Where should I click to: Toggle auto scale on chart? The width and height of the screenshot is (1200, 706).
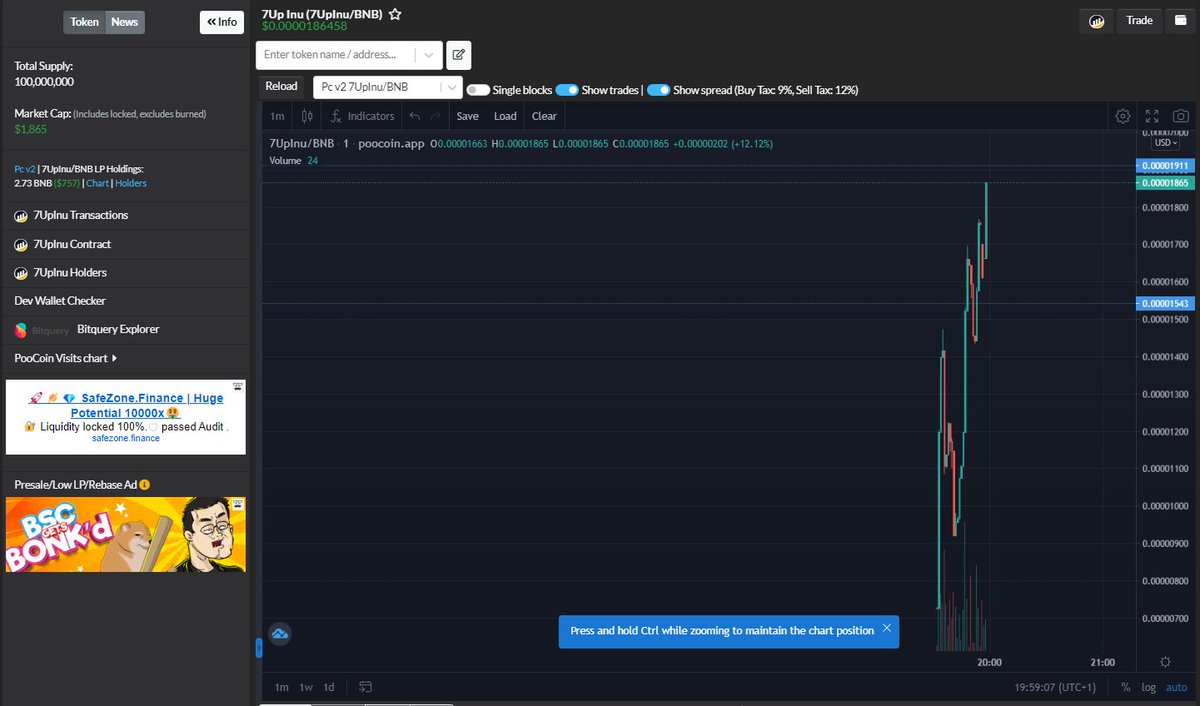coord(1176,687)
